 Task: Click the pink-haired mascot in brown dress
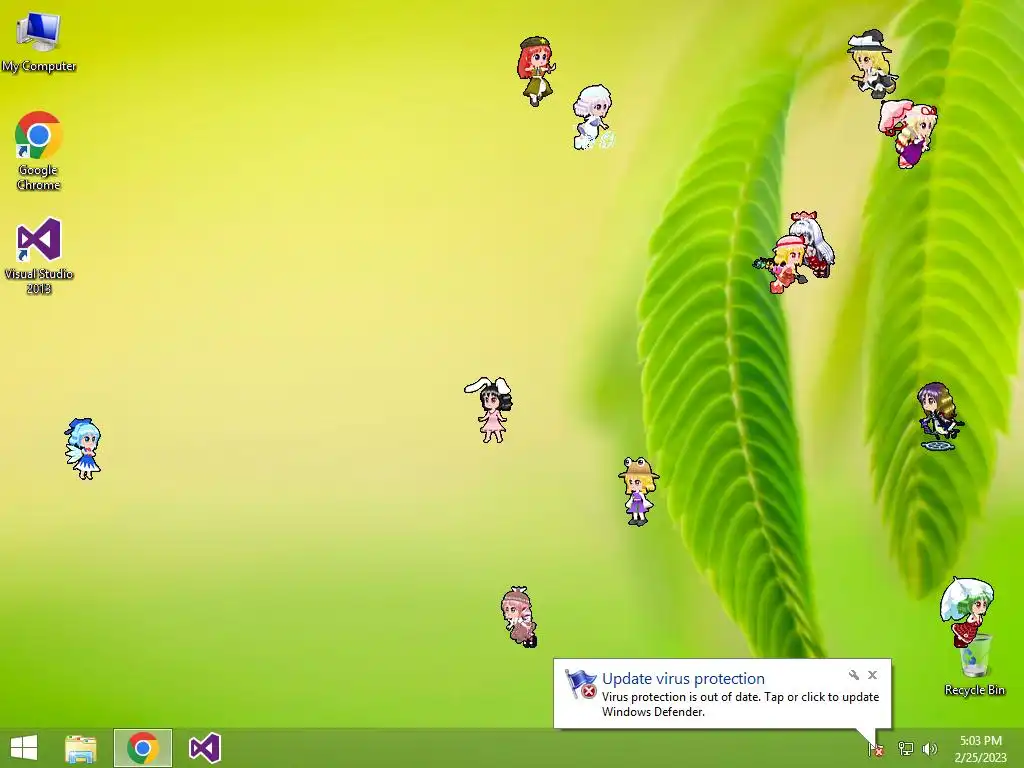click(x=519, y=616)
